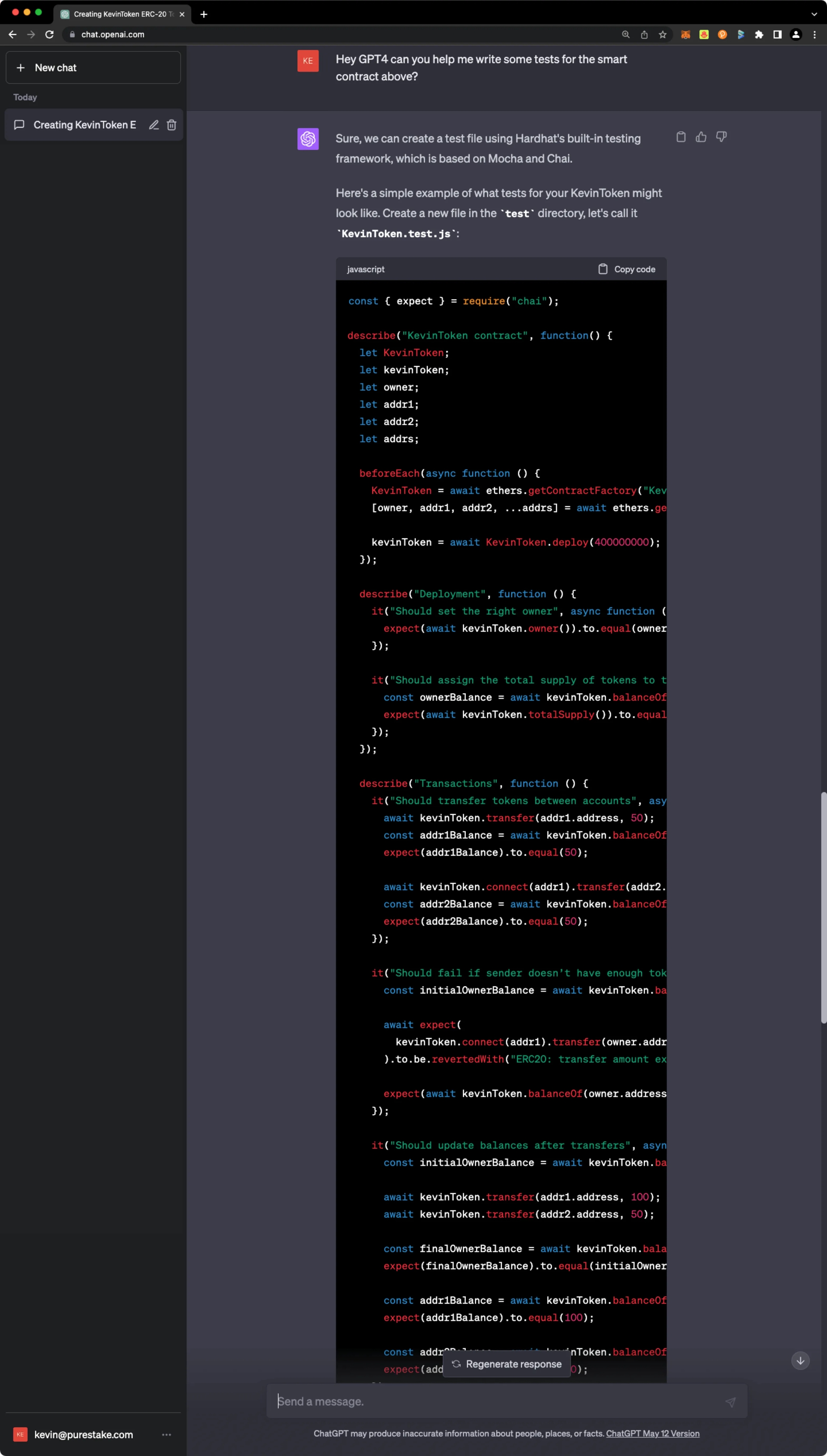Open Chrome's three-dot menu
The height and width of the screenshot is (1456, 827).
pyautogui.click(x=814, y=34)
